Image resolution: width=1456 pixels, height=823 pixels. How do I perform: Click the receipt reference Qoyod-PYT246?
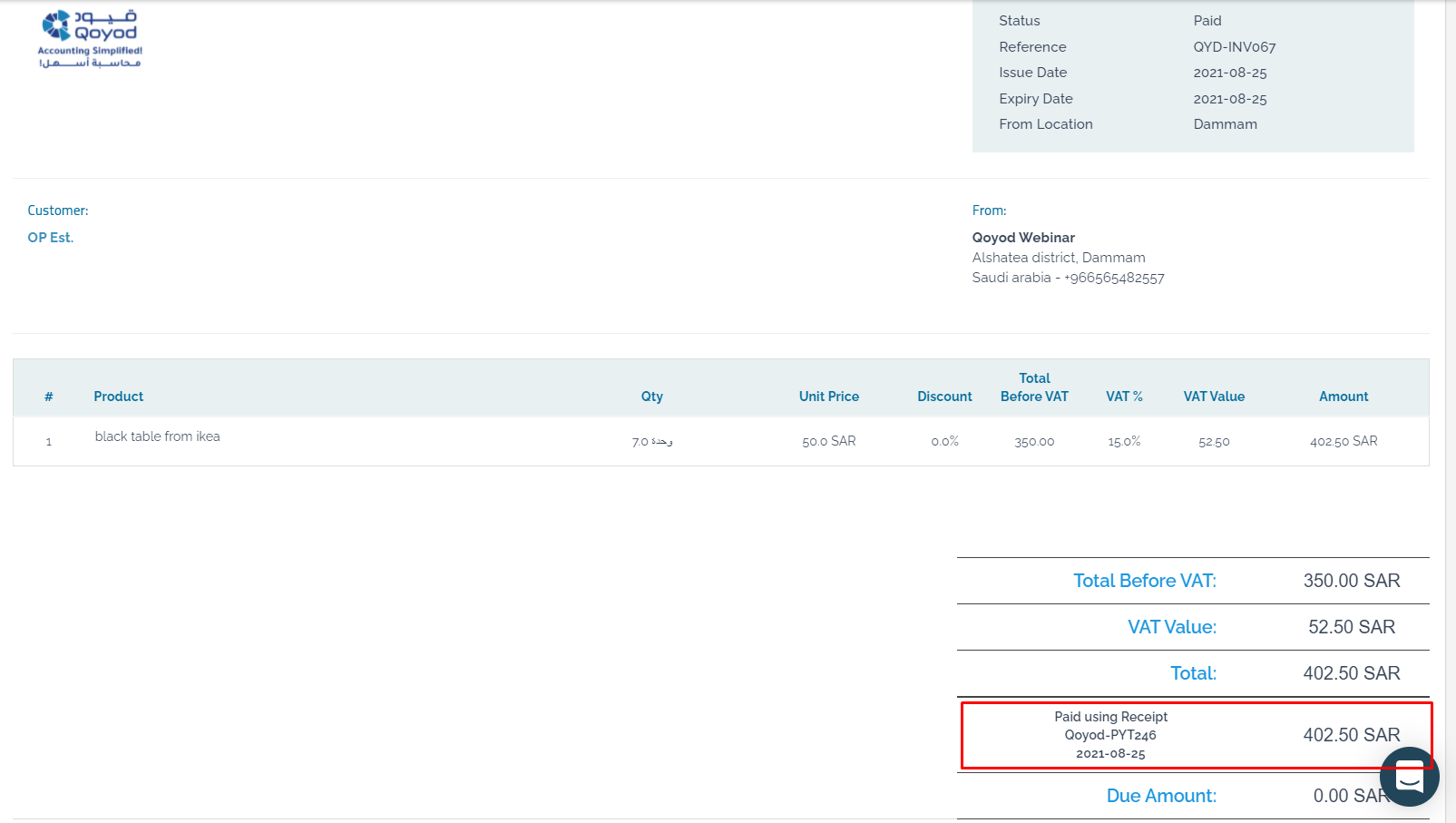pyautogui.click(x=1110, y=735)
